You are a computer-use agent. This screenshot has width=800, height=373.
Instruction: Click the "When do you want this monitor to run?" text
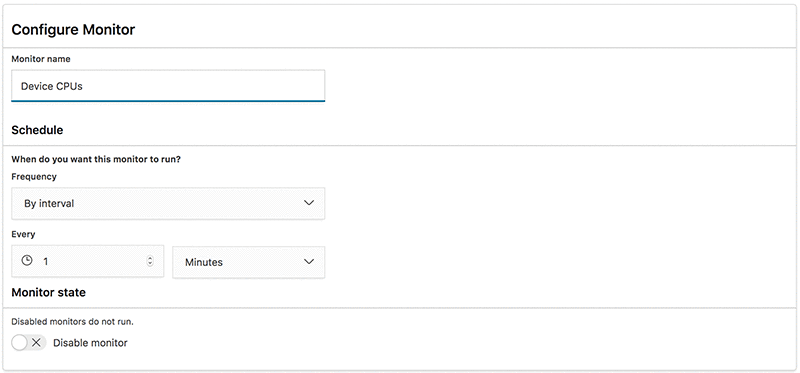point(96,159)
